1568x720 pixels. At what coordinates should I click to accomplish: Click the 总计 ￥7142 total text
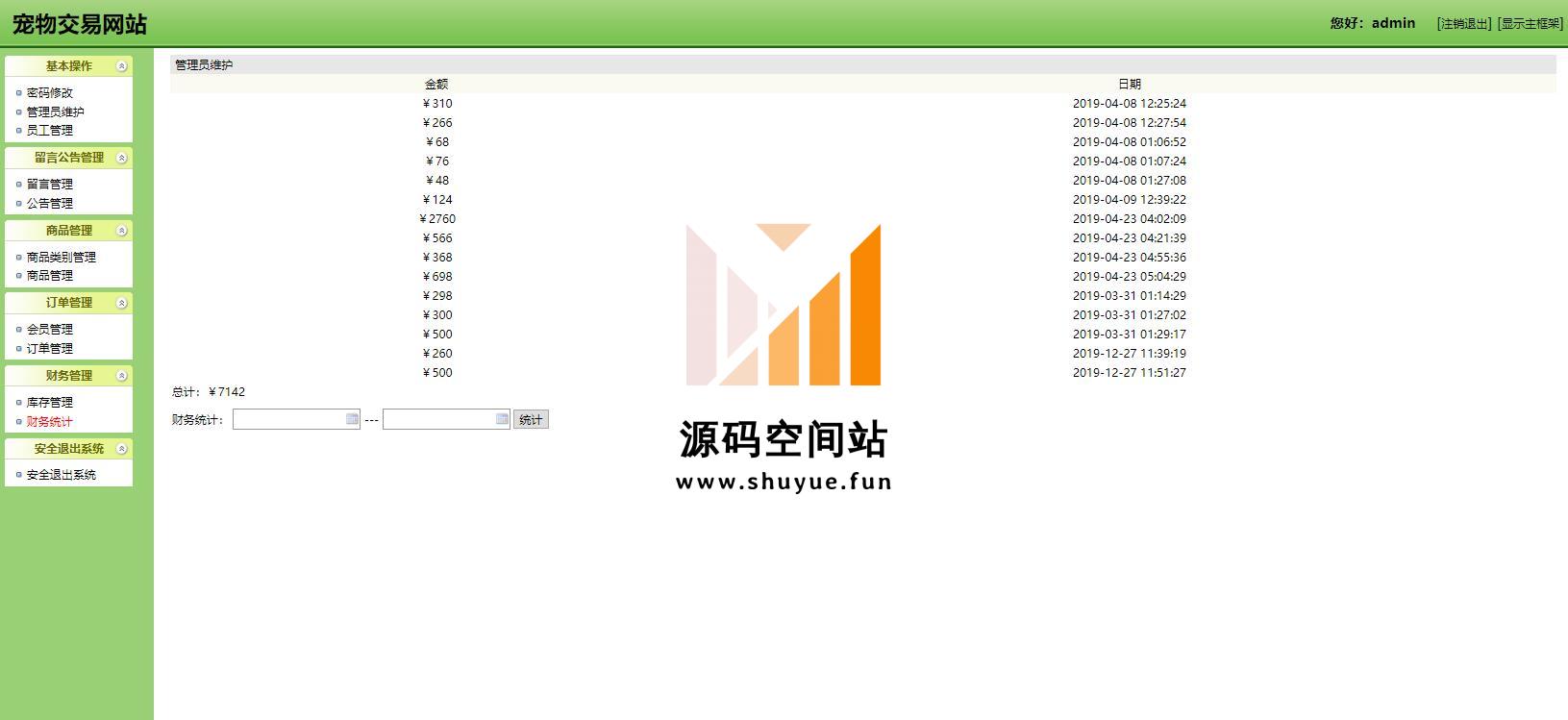tap(209, 392)
